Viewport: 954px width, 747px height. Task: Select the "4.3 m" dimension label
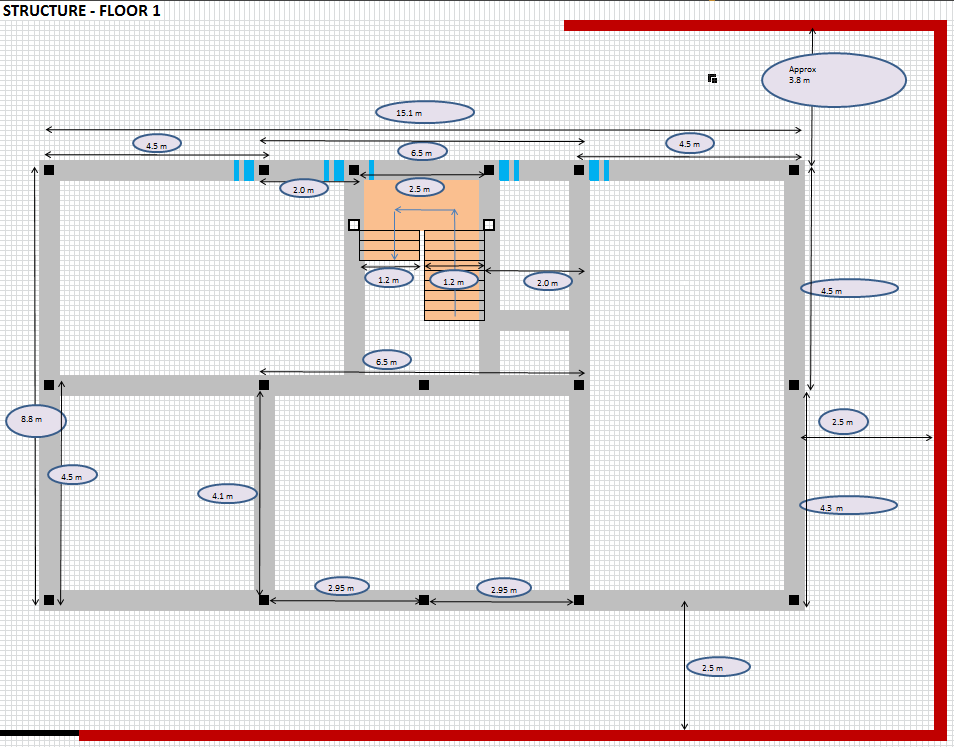click(848, 506)
